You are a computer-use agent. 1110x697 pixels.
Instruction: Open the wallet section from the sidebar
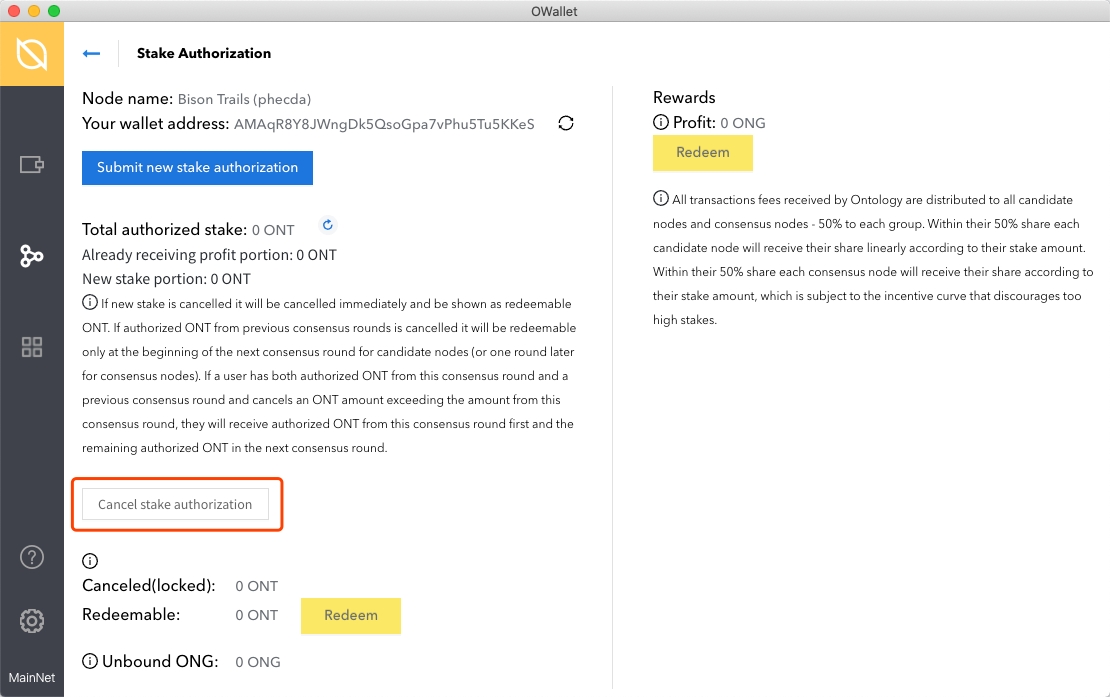tap(32, 164)
